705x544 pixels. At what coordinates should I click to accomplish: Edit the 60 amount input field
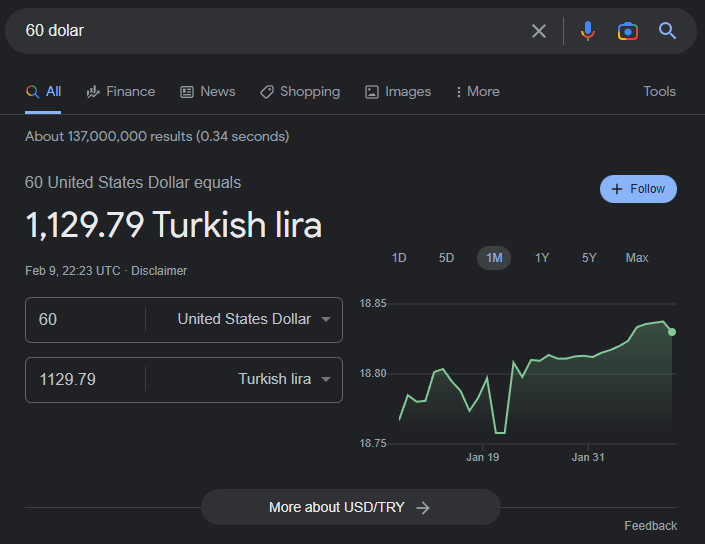[x=85, y=320]
